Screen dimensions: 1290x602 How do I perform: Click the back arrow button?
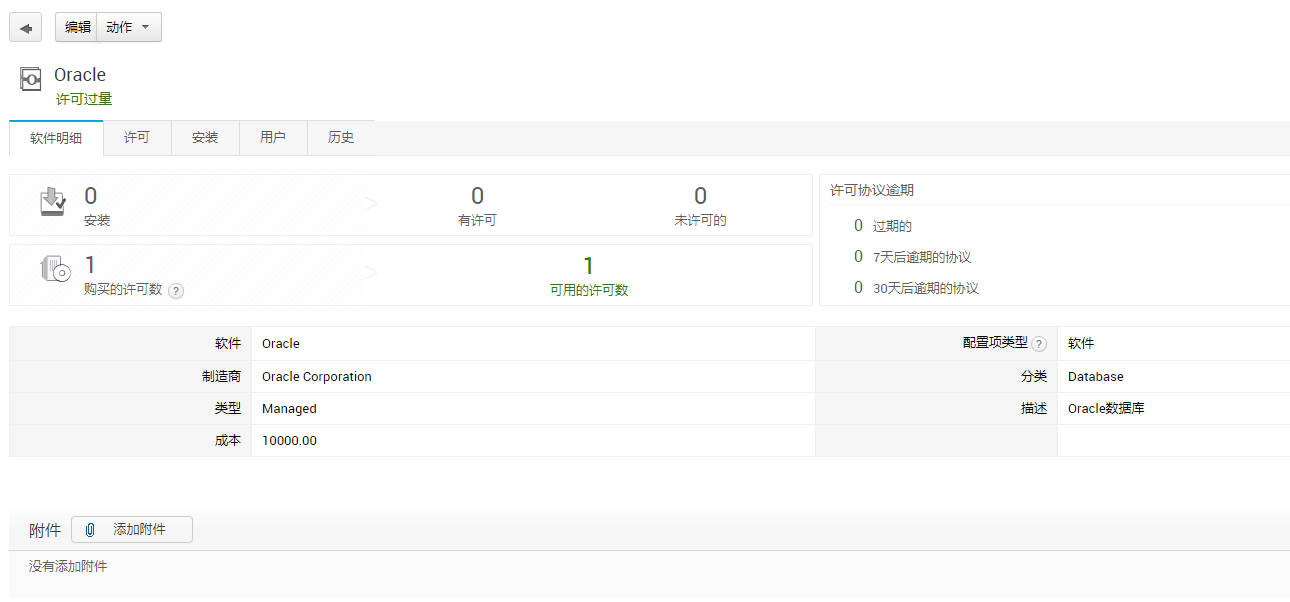coord(25,28)
